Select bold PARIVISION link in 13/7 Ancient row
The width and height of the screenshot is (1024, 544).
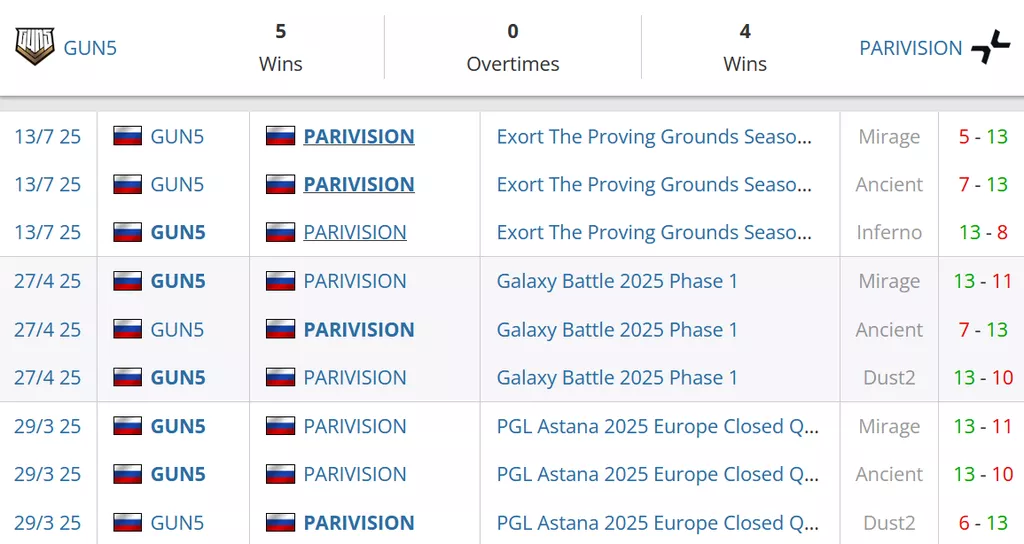coord(358,185)
